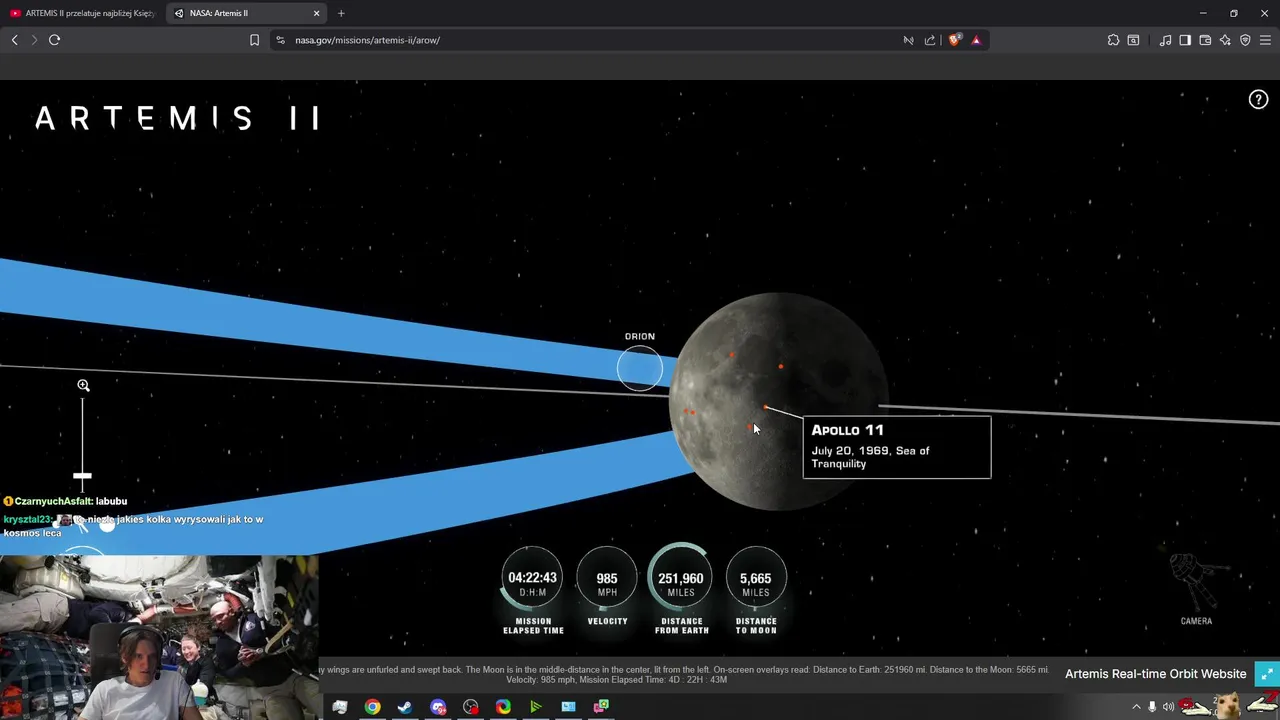Viewport: 1280px width, 720px height.
Task: Open Chrome from the taskbar
Action: 372,707
